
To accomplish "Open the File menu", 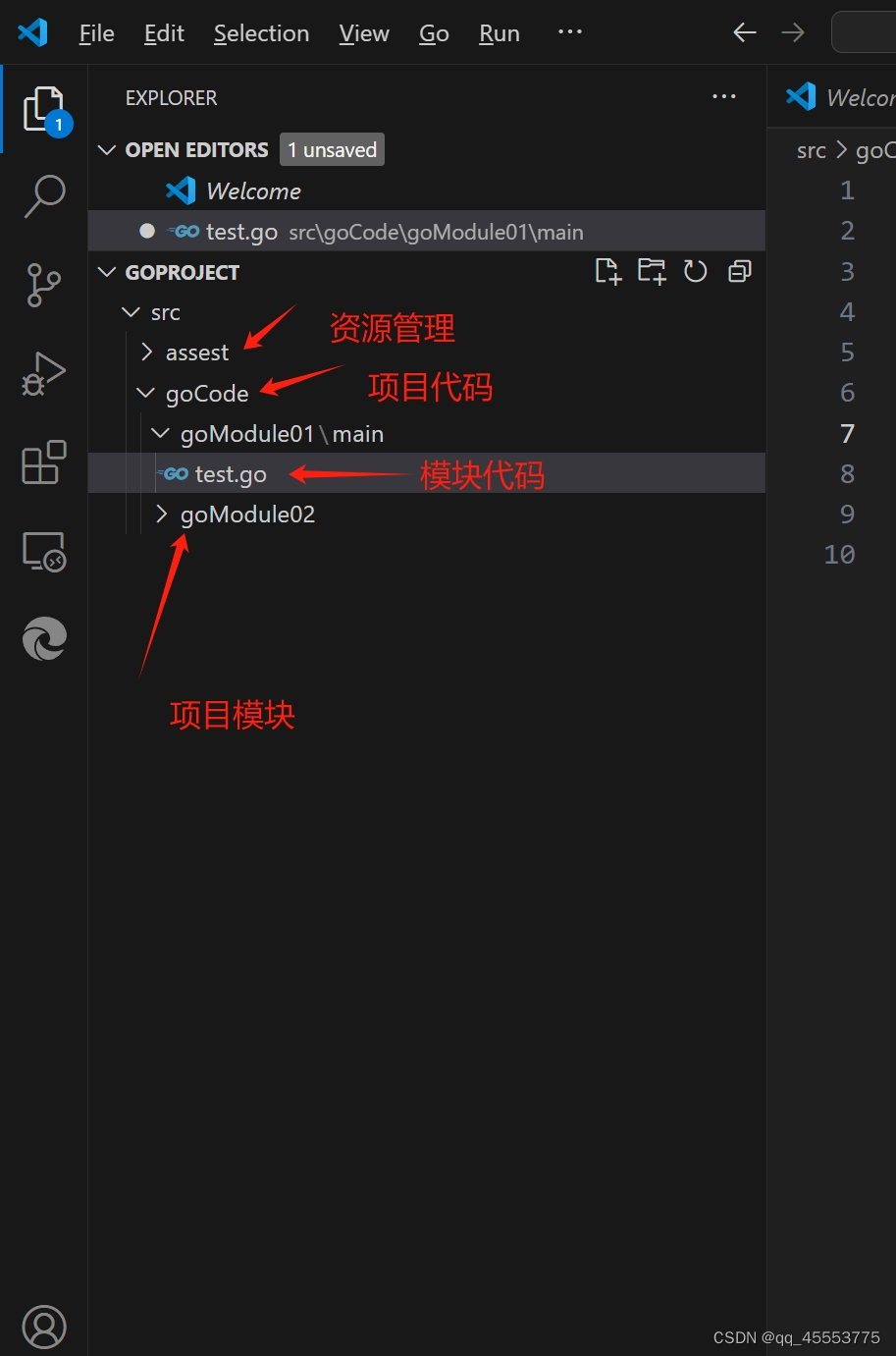I will click(x=96, y=33).
